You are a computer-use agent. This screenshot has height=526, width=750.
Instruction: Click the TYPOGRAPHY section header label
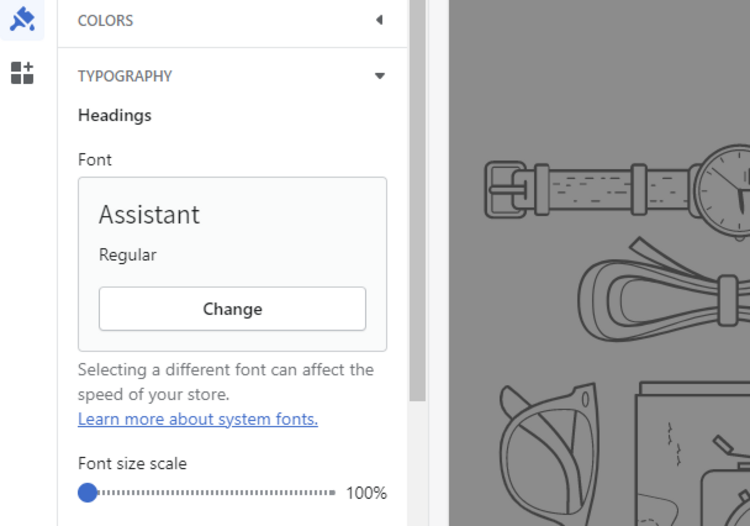point(125,76)
